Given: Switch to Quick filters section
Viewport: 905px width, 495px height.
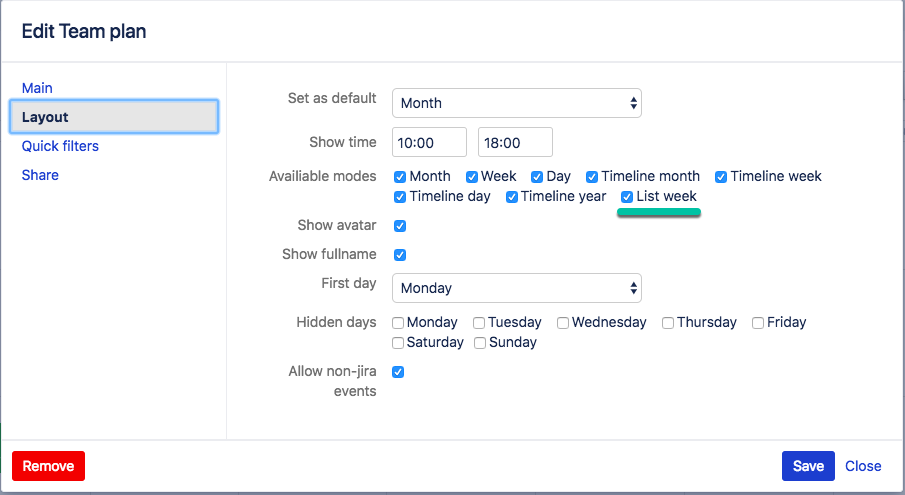Looking at the screenshot, I should pos(60,146).
